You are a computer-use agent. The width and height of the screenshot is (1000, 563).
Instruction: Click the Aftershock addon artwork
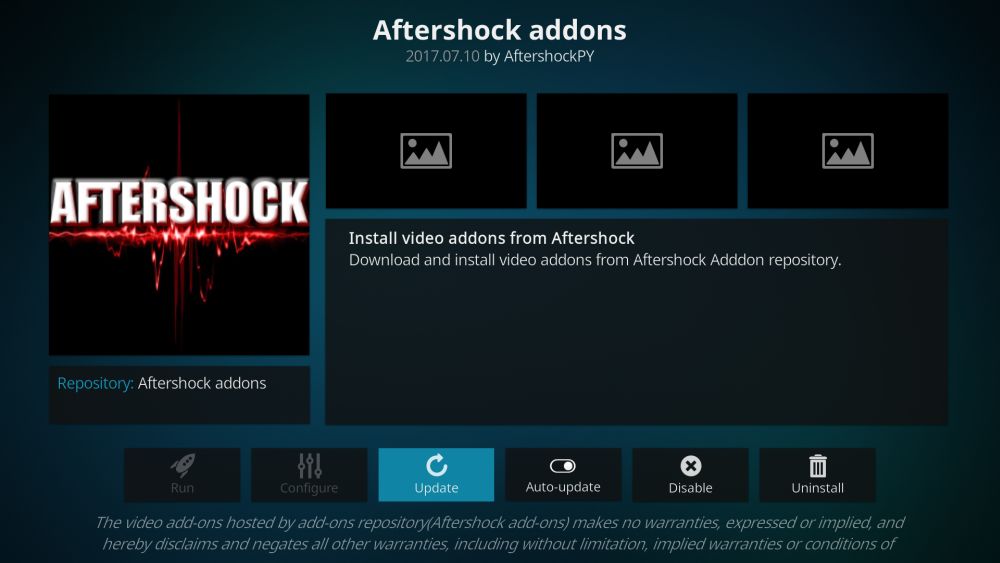tap(179, 224)
